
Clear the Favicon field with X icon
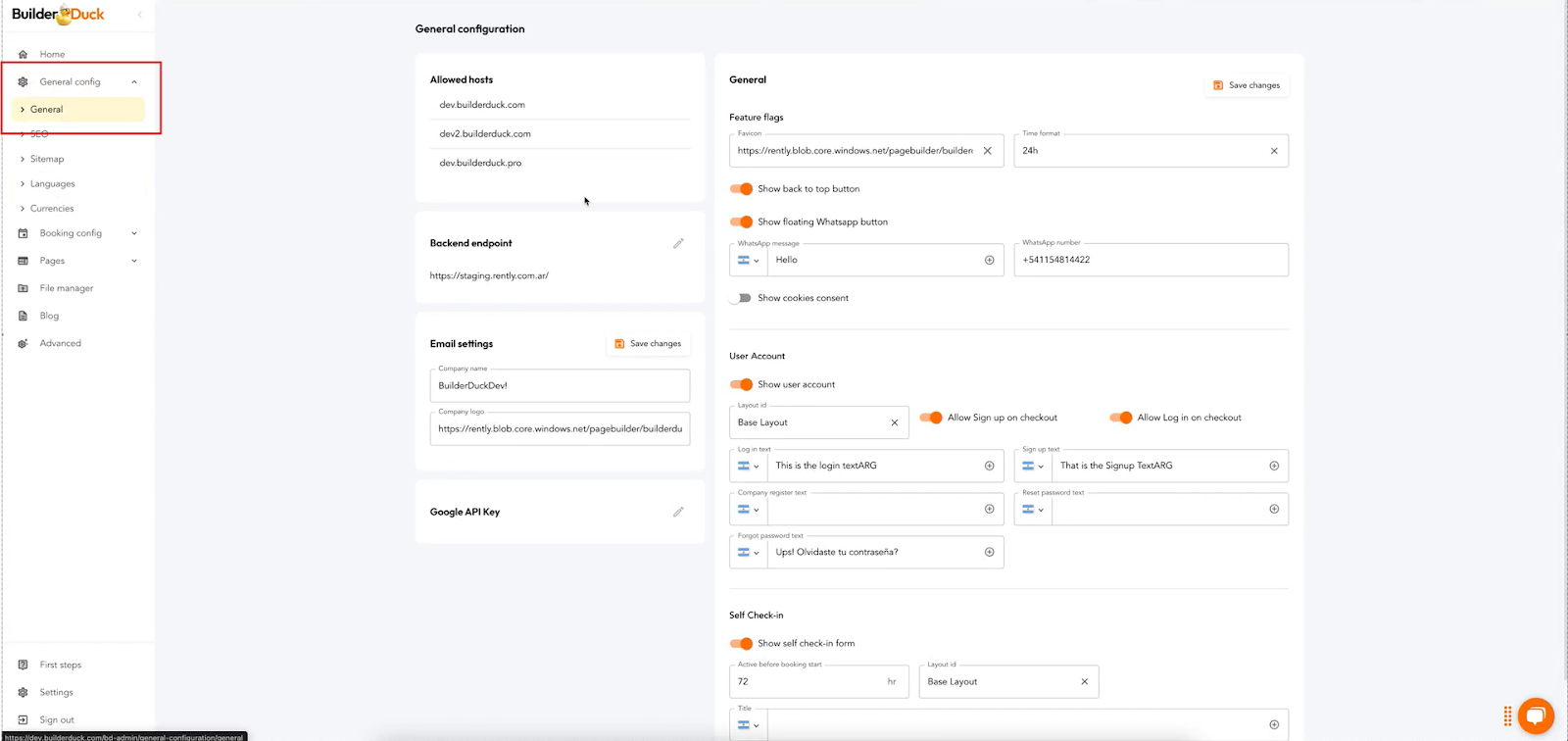coord(987,151)
